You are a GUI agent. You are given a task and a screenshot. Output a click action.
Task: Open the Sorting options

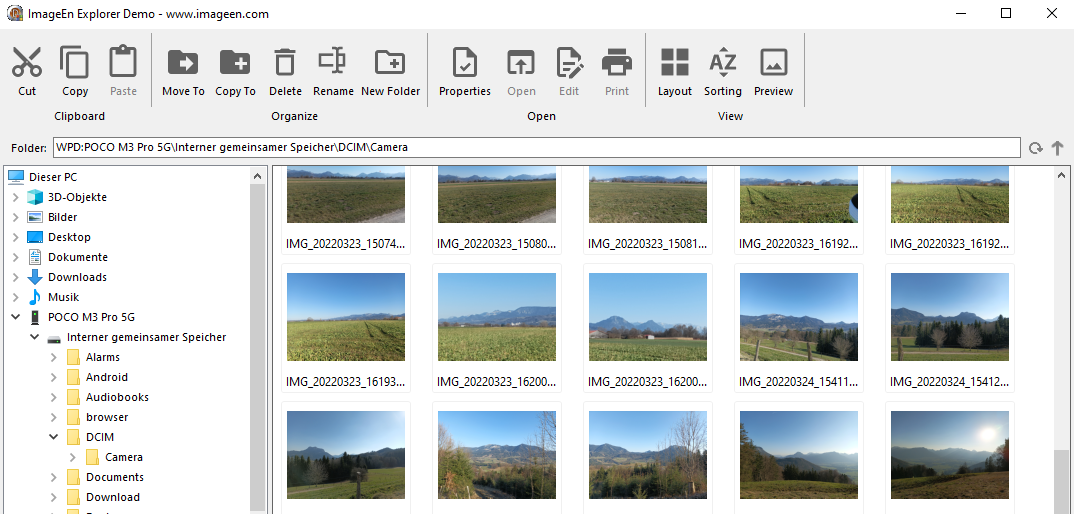(x=723, y=62)
